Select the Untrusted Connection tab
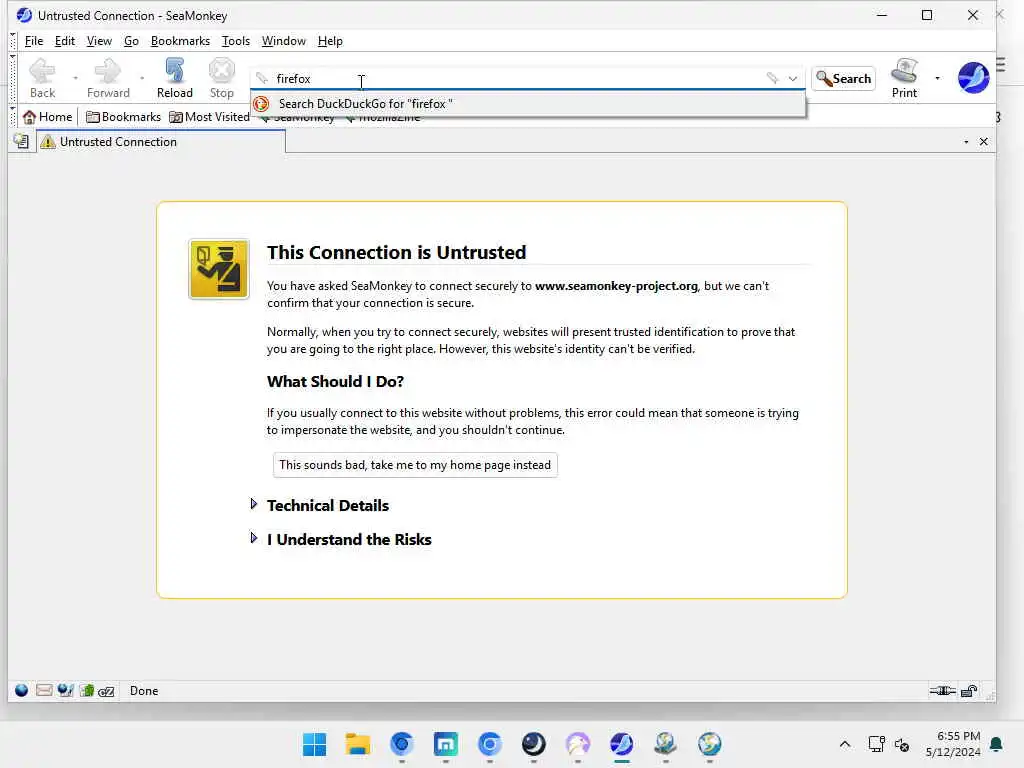The image size is (1024, 768). click(161, 142)
